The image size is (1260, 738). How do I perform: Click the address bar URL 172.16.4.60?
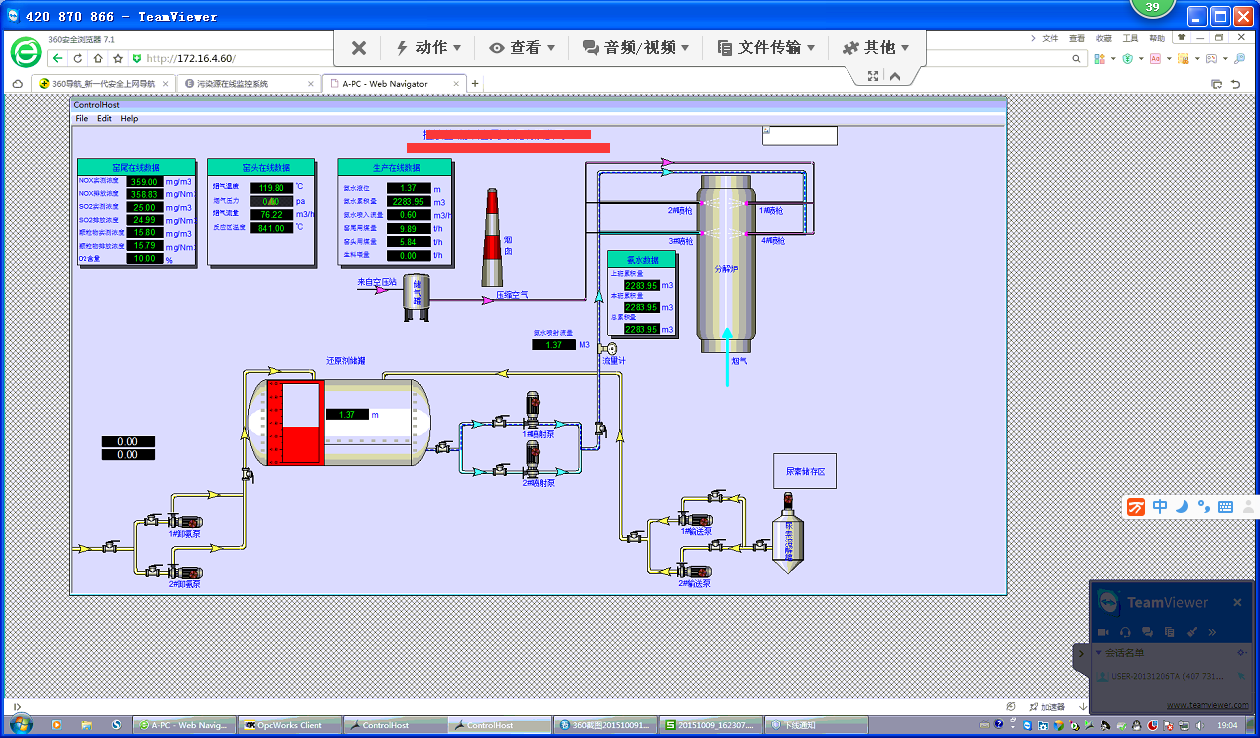[190, 58]
